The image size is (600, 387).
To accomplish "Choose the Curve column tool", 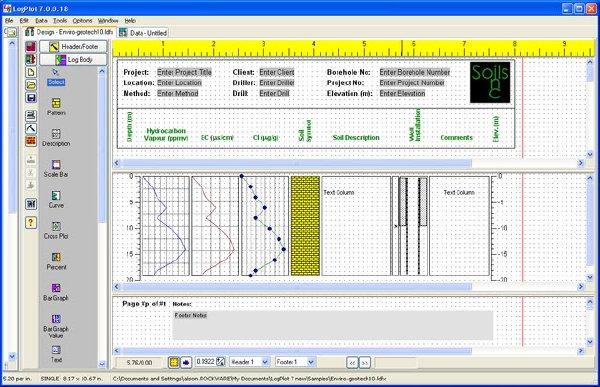I will 56,199.
